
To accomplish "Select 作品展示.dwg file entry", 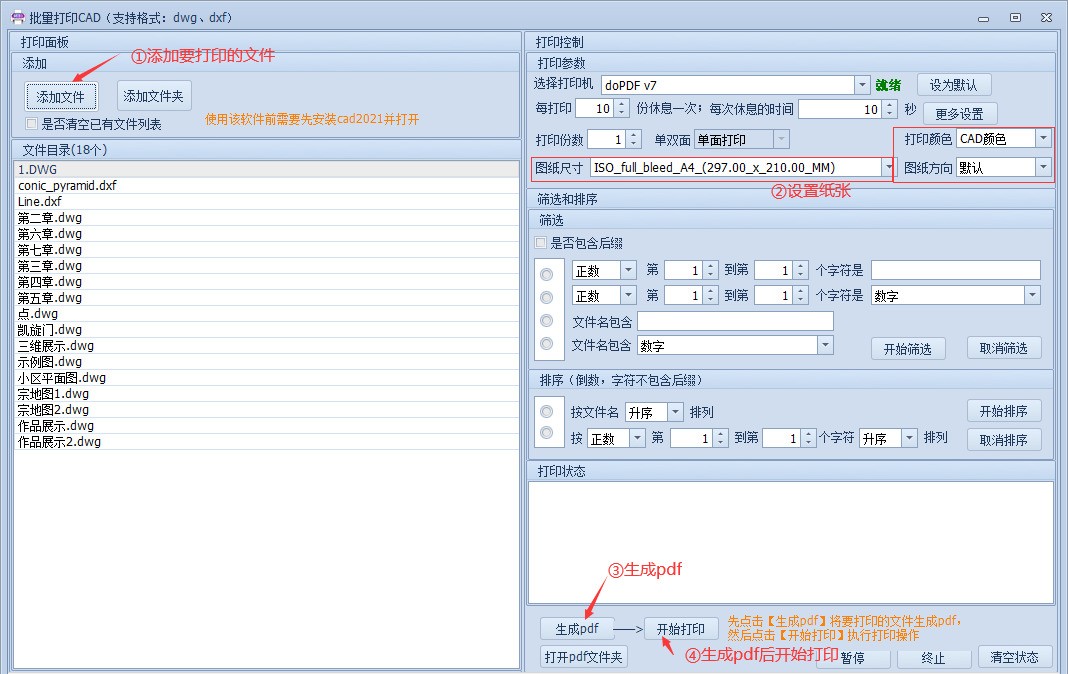I will [266, 426].
